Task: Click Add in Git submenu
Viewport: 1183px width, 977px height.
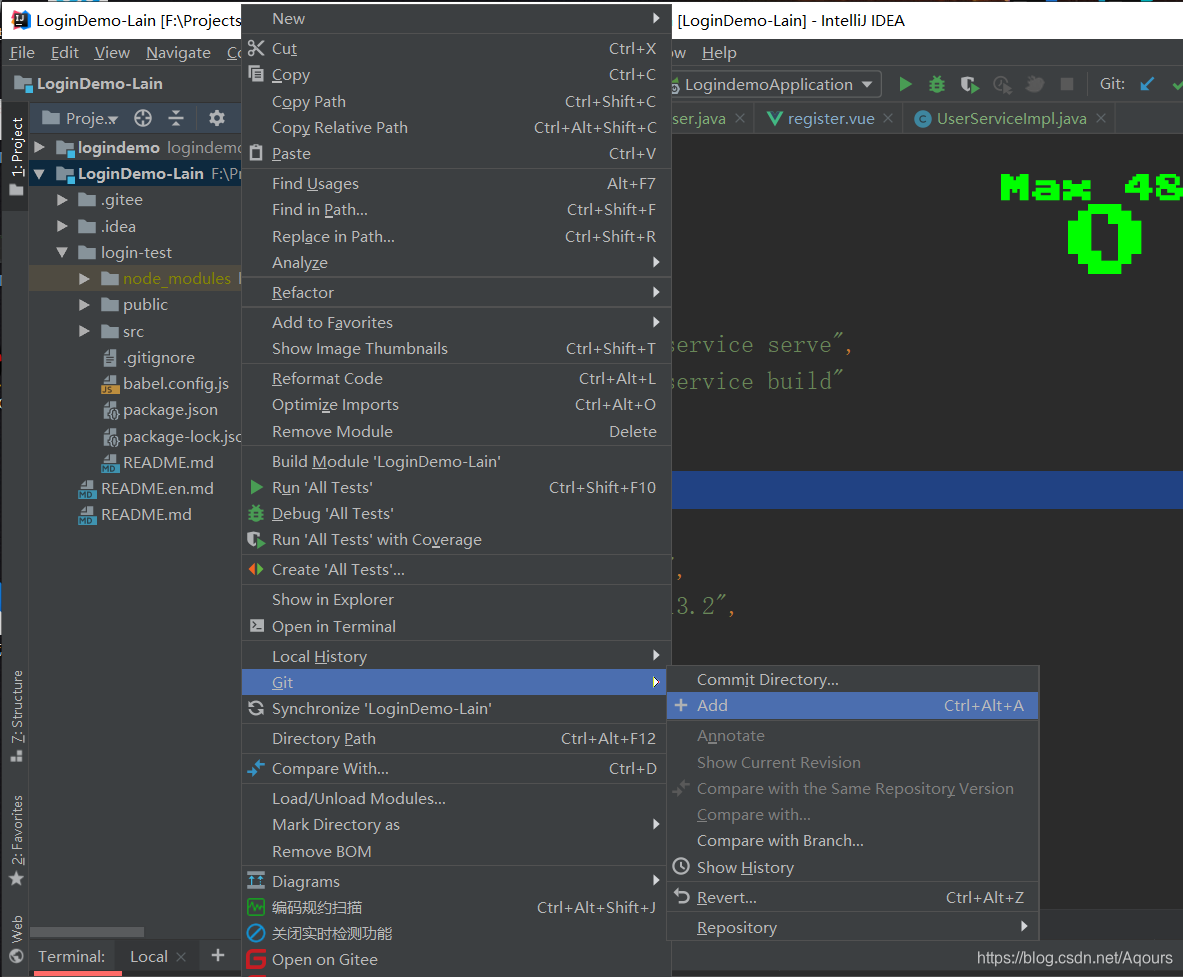Action: [x=853, y=705]
